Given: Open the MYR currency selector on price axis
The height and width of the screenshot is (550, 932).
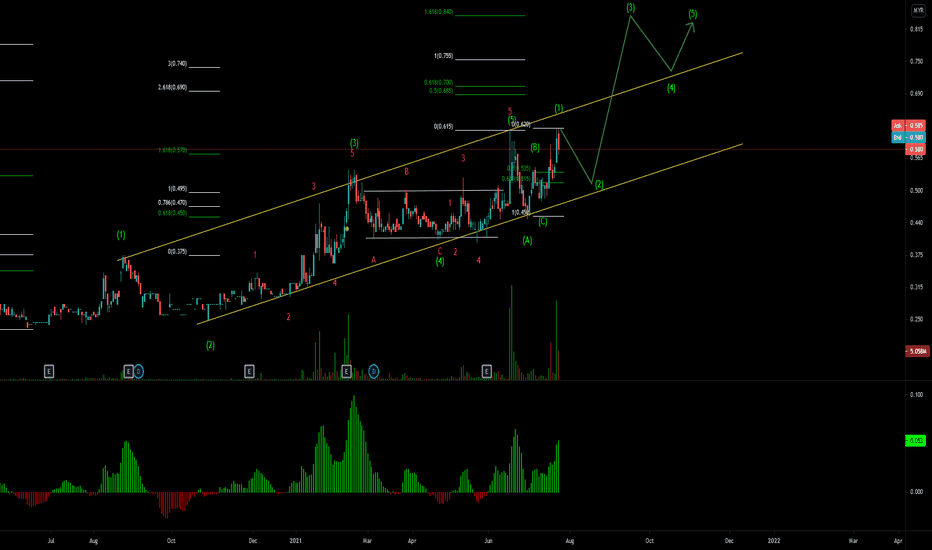Looking at the screenshot, I should coord(918,11).
